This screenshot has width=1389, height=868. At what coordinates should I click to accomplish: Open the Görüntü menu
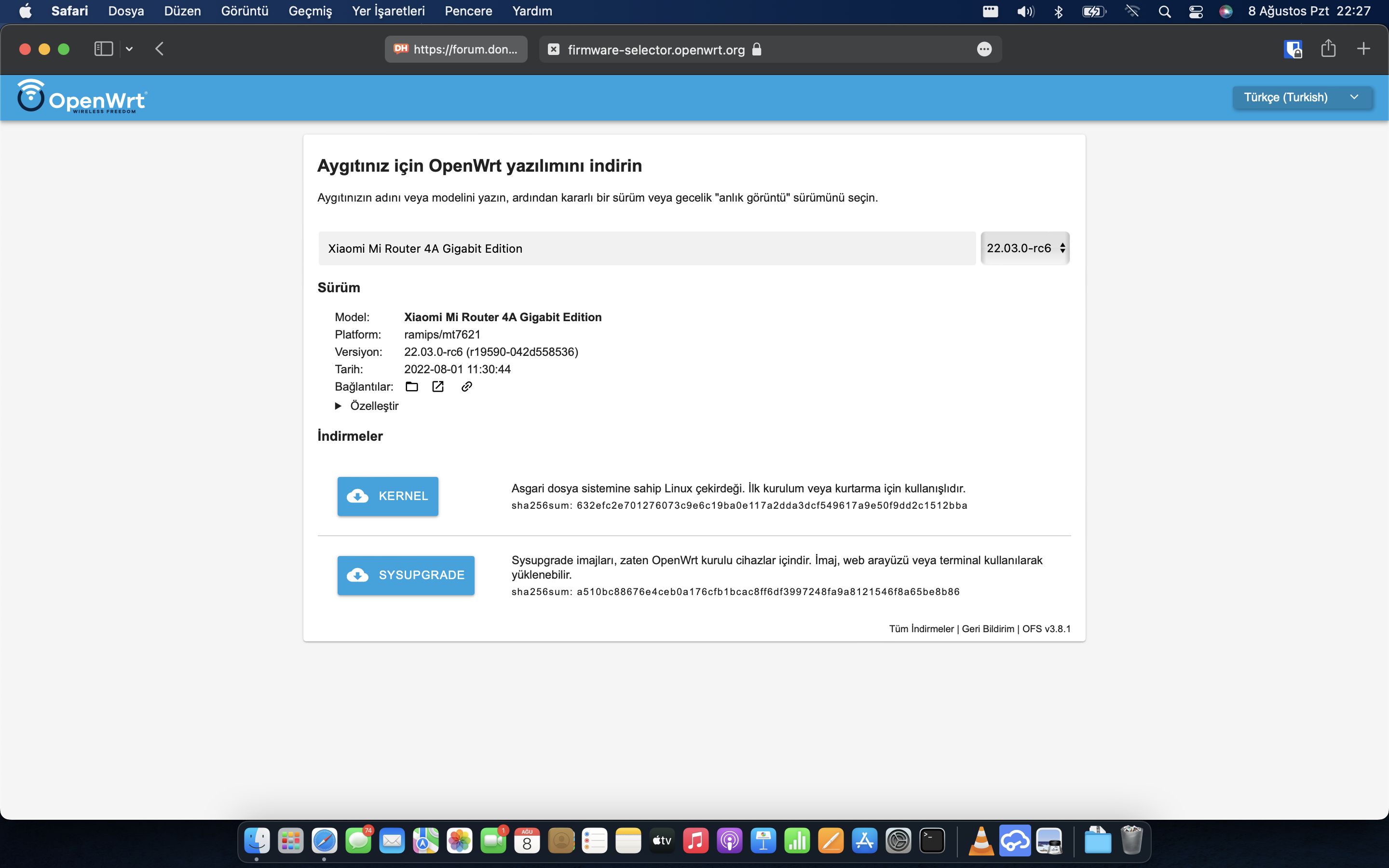245,11
